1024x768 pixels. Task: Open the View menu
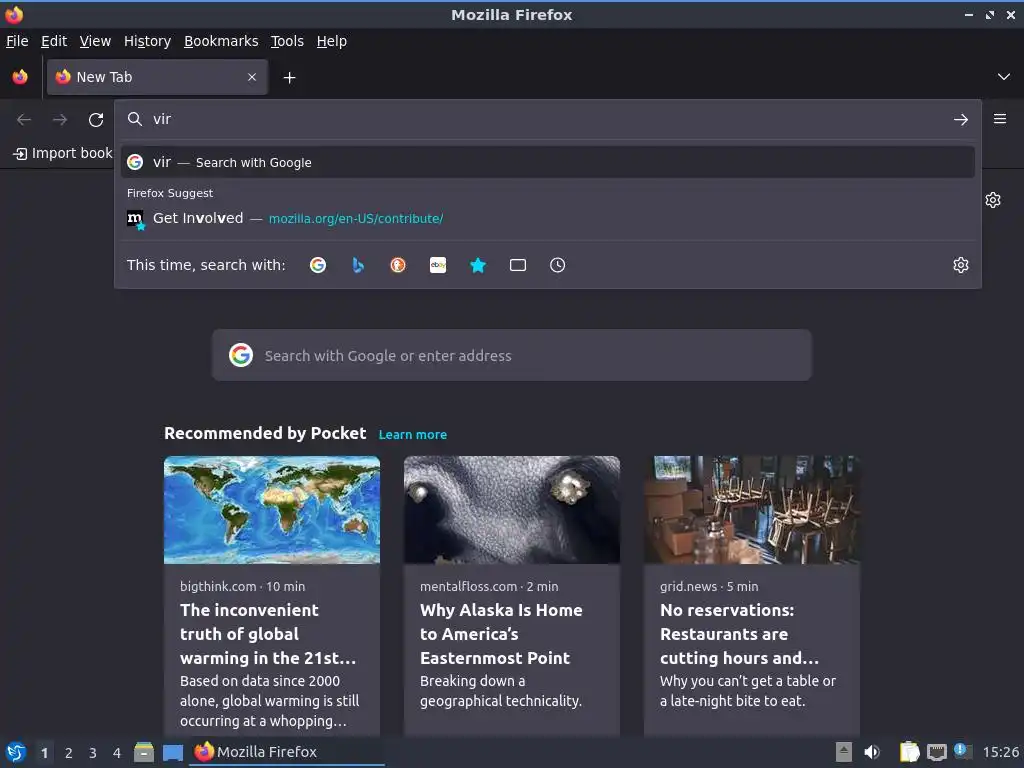(95, 41)
